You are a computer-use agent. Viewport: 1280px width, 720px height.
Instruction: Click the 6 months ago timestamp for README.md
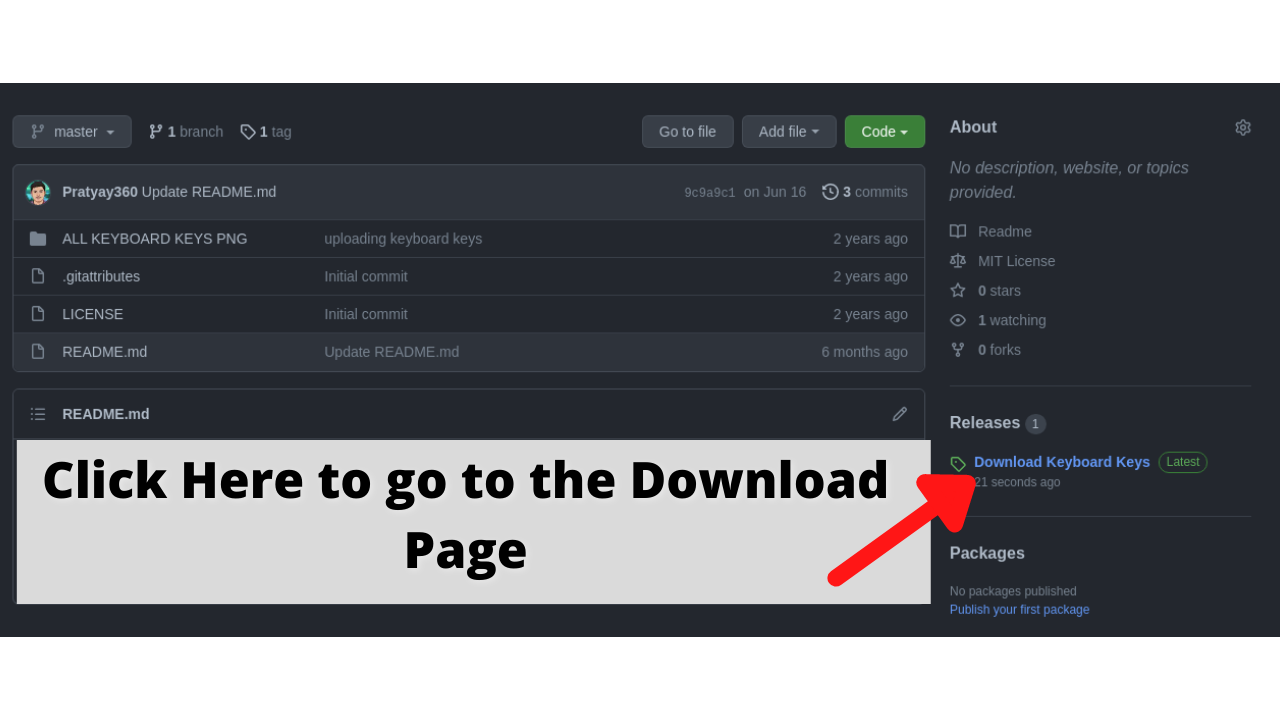(865, 352)
